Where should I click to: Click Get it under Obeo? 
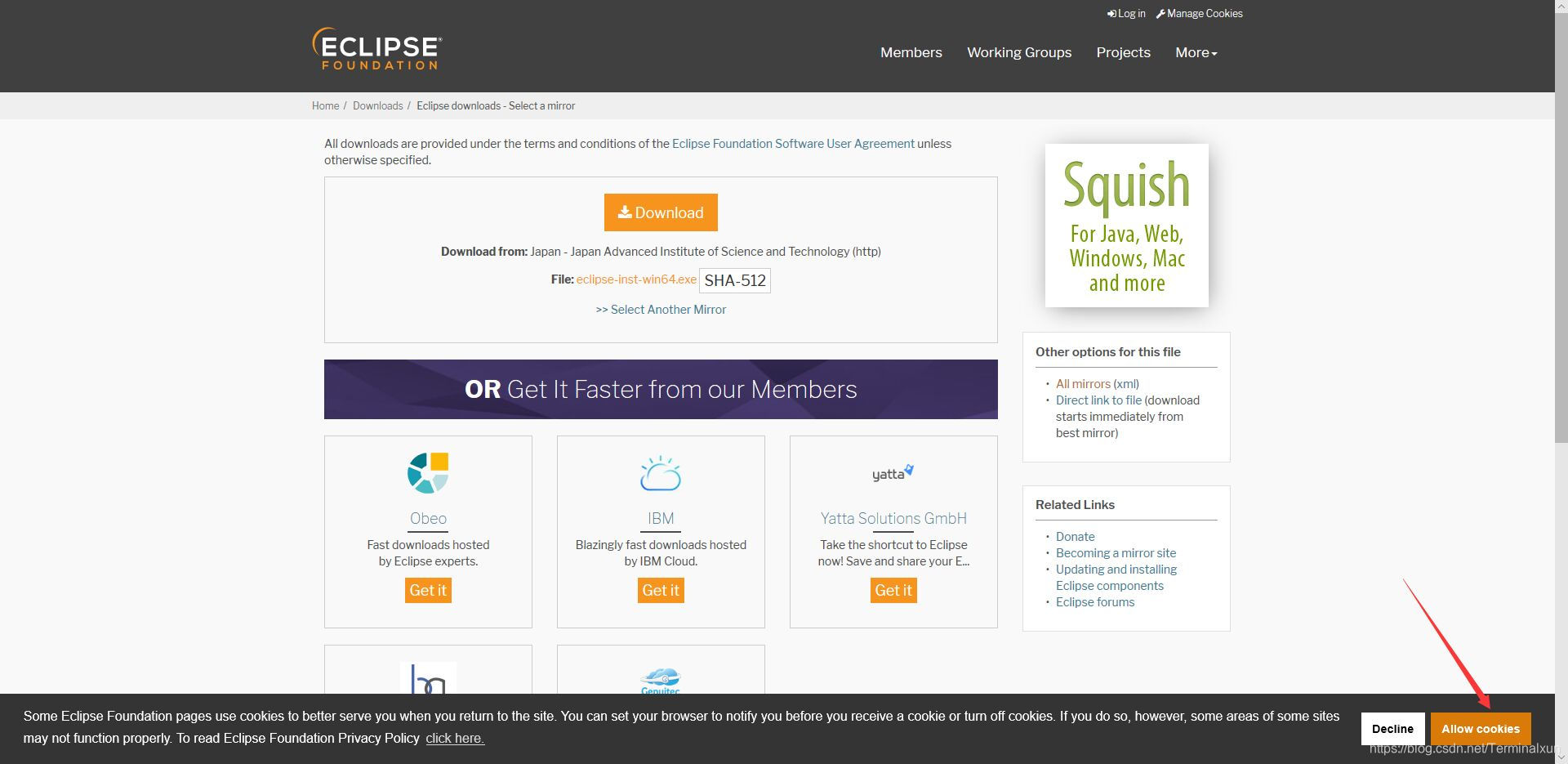point(428,590)
